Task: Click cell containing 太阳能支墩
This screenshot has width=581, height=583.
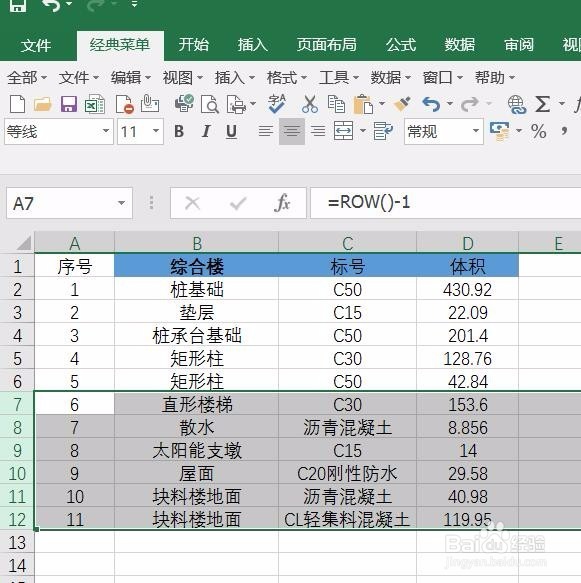Action: coord(197,450)
